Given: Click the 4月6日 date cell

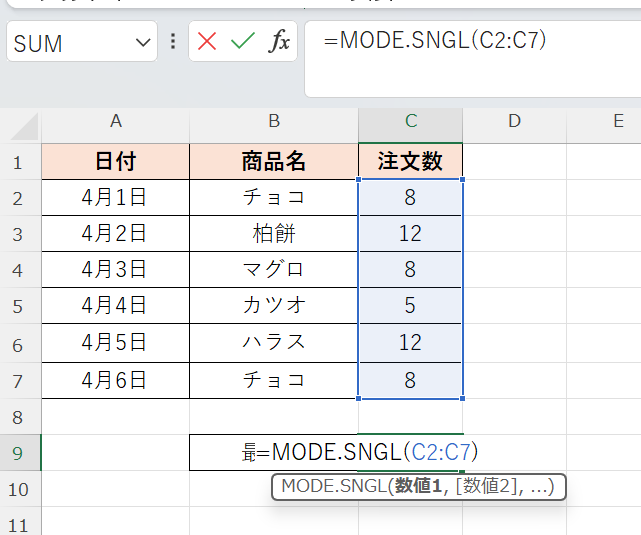Looking at the screenshot, I should [115, 380].
